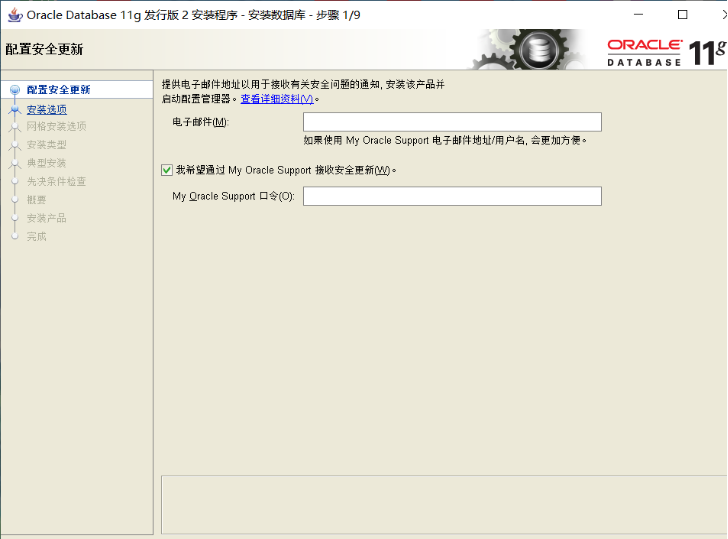Click the 典型安装 step in sidebar

(x=46, y=163)
